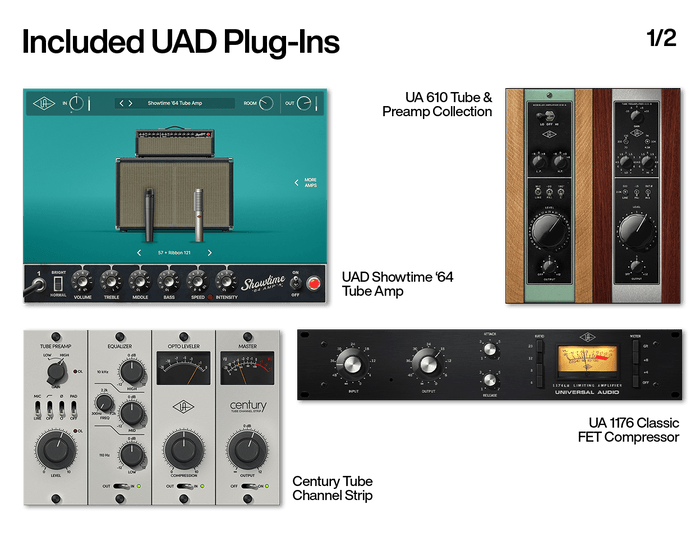Click the 'UA 610 Tube & Preamp Collection' caption
The image size is (700, 550).
437,104
